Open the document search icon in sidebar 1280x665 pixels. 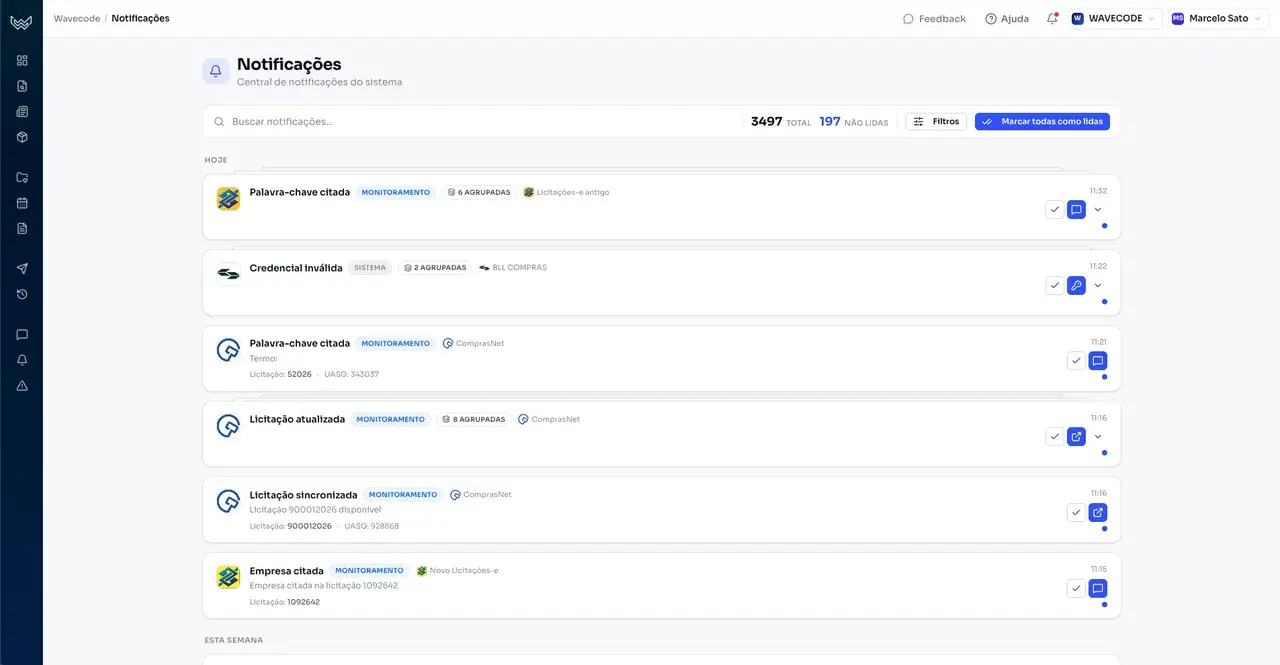[x=22, y=86]
